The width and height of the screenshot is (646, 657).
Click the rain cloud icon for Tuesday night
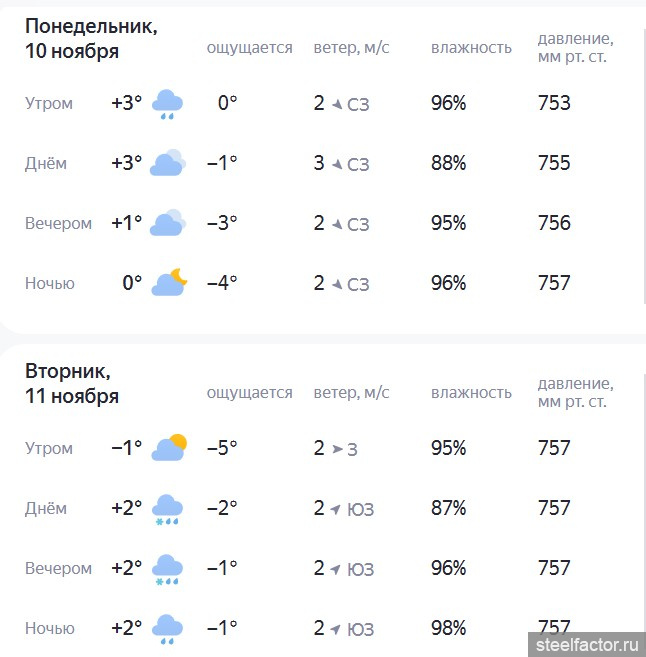click(167, 629)
